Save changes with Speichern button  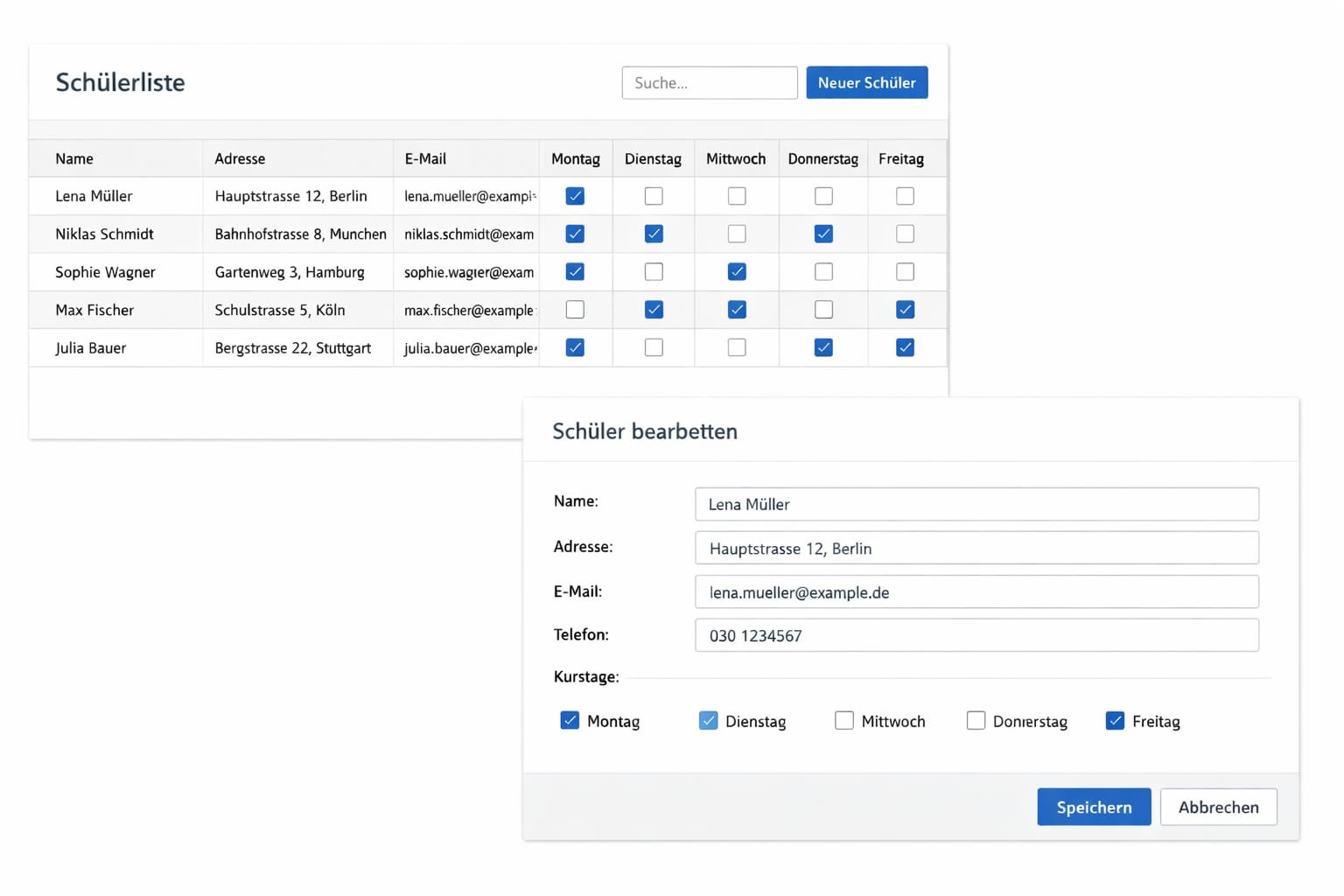[x=1094, y=807]
